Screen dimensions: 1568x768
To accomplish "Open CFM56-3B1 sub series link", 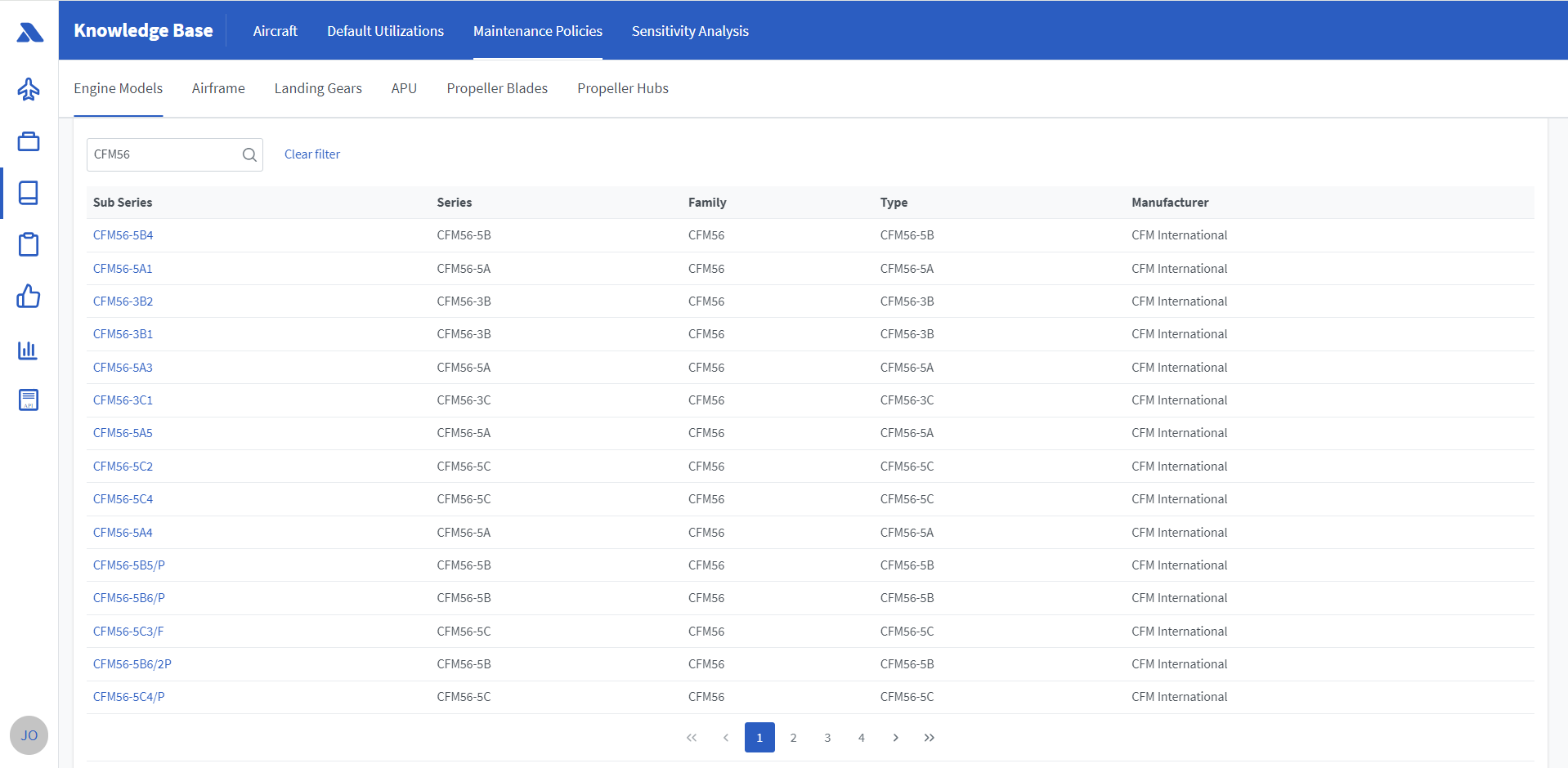I will [x=123, y=334].
